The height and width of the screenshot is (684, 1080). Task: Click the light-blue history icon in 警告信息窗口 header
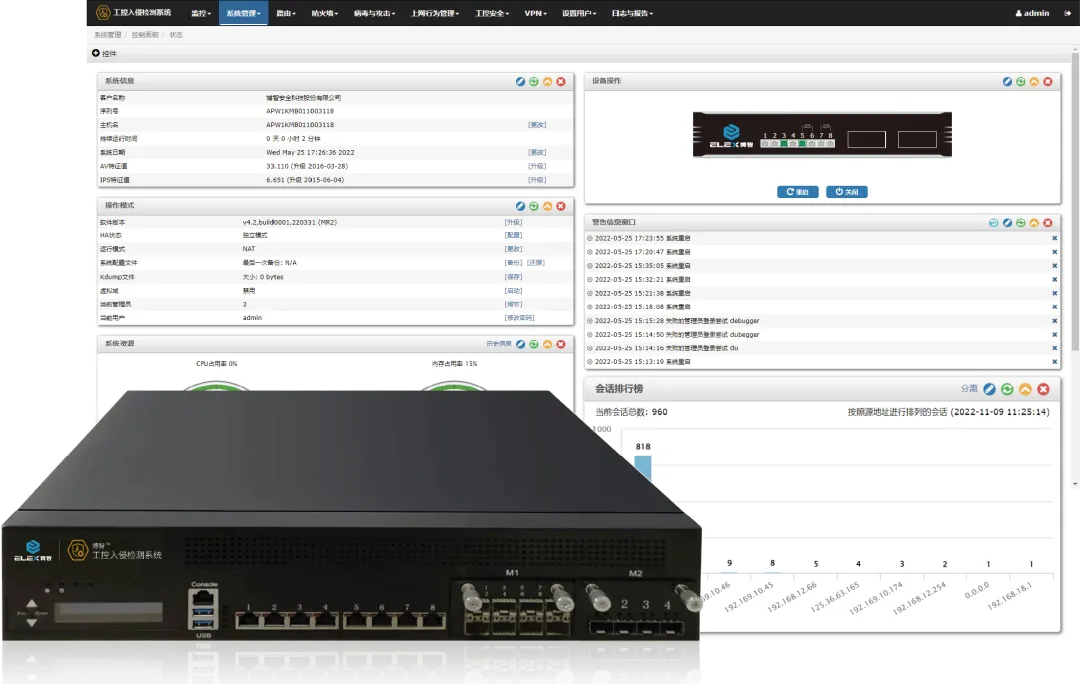pyautogui.click(x=993, y=222)
